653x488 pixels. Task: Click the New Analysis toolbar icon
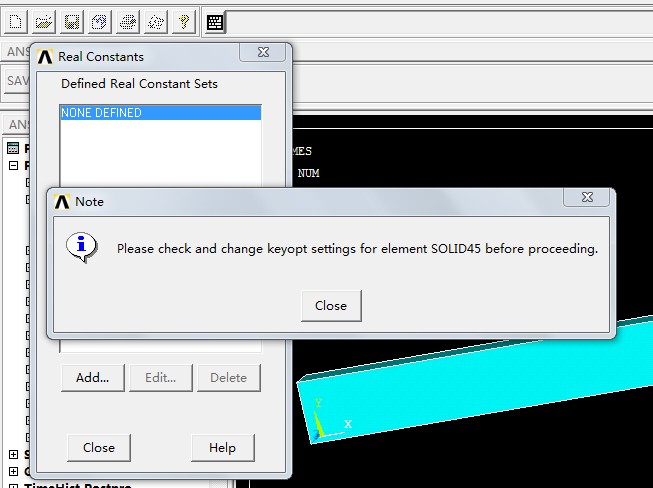(x=15, y=22)
